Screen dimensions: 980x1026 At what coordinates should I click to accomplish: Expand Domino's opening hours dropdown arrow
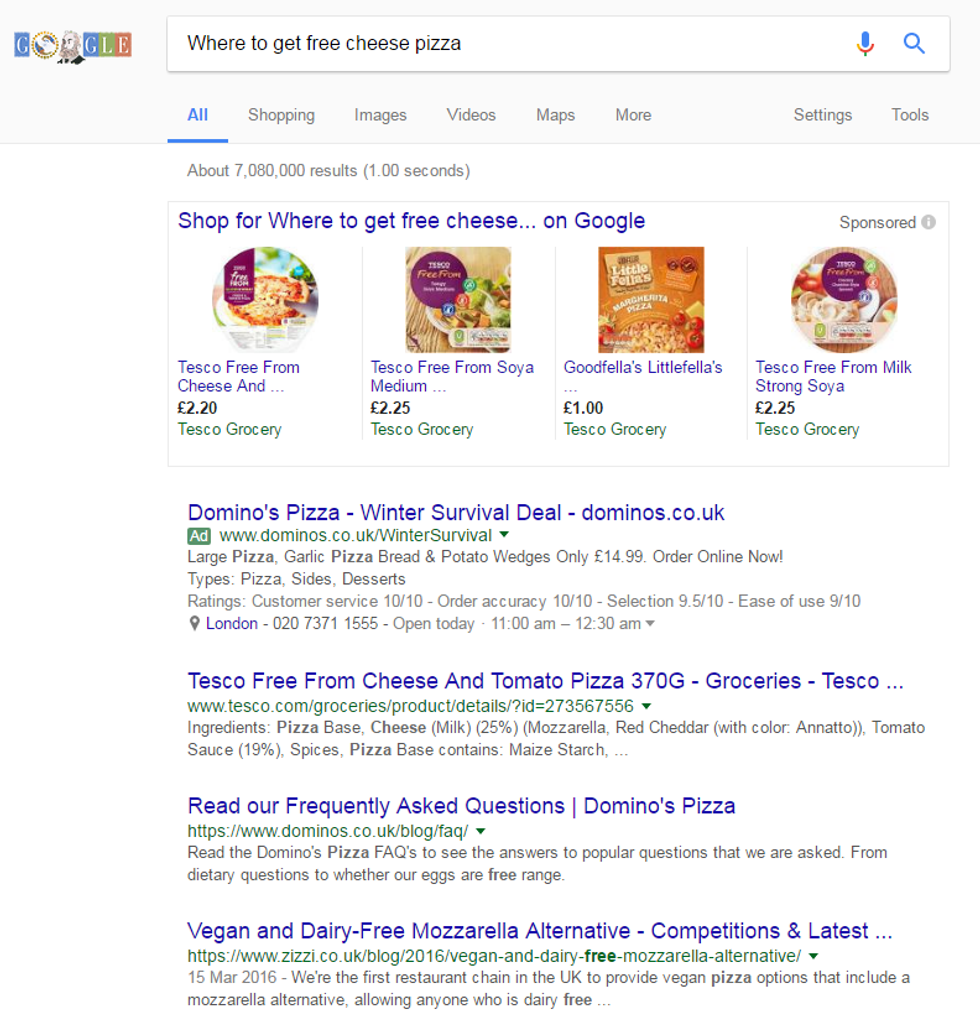coord(651,624)
